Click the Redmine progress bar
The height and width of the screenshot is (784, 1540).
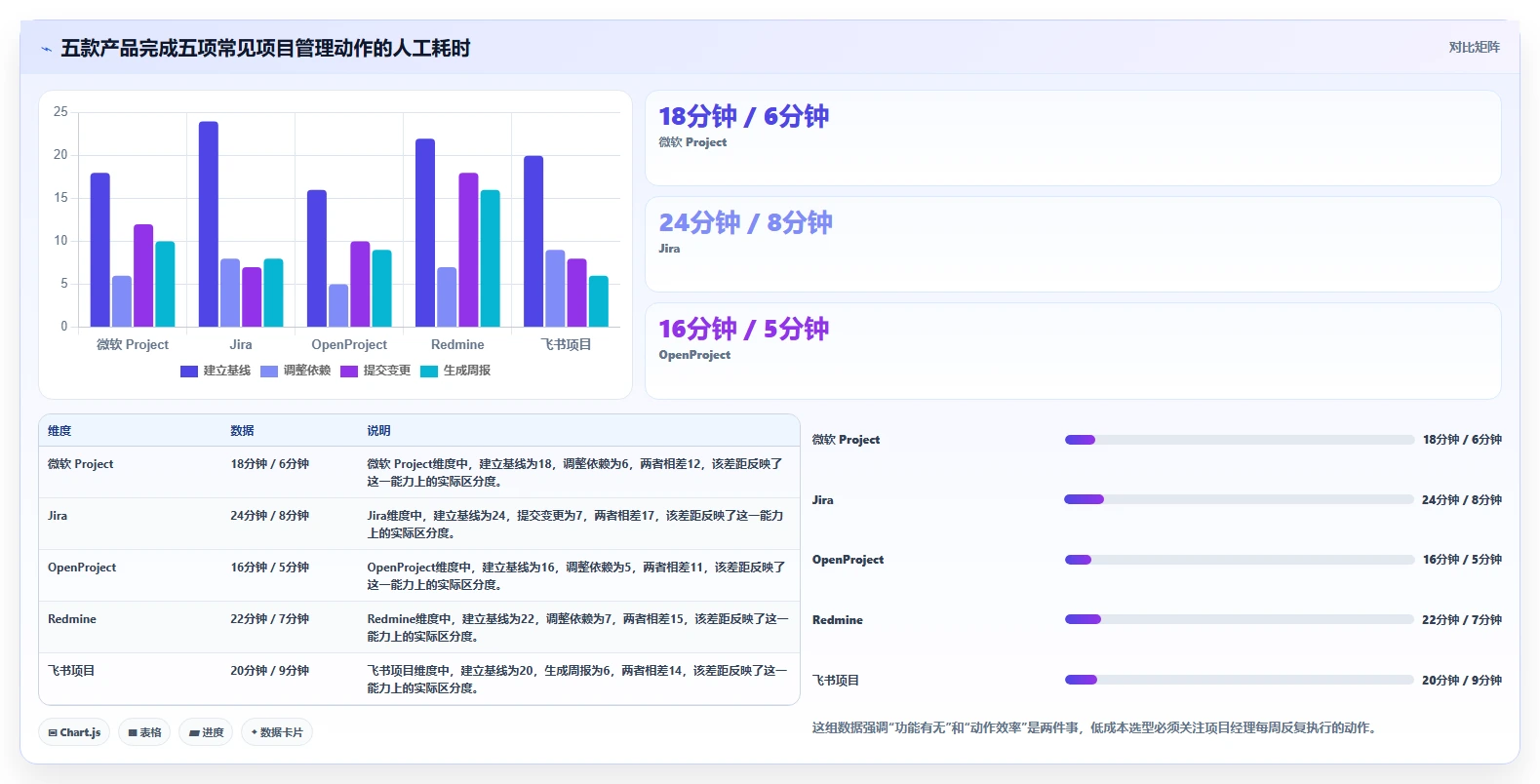[x=1239, y=619]
